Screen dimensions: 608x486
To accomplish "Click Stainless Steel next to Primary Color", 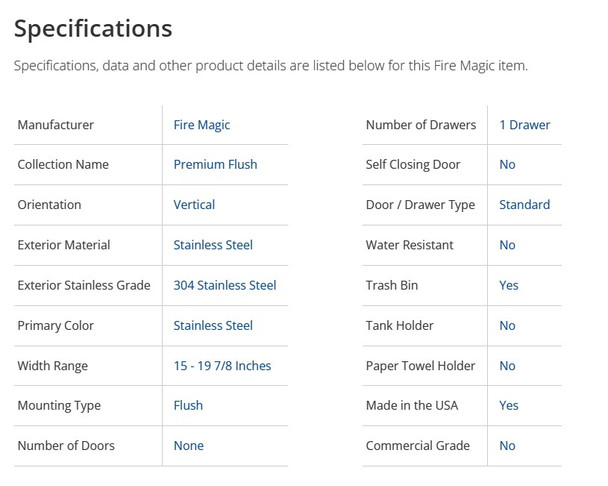I will pyautogui.click(x=212, y=325).
